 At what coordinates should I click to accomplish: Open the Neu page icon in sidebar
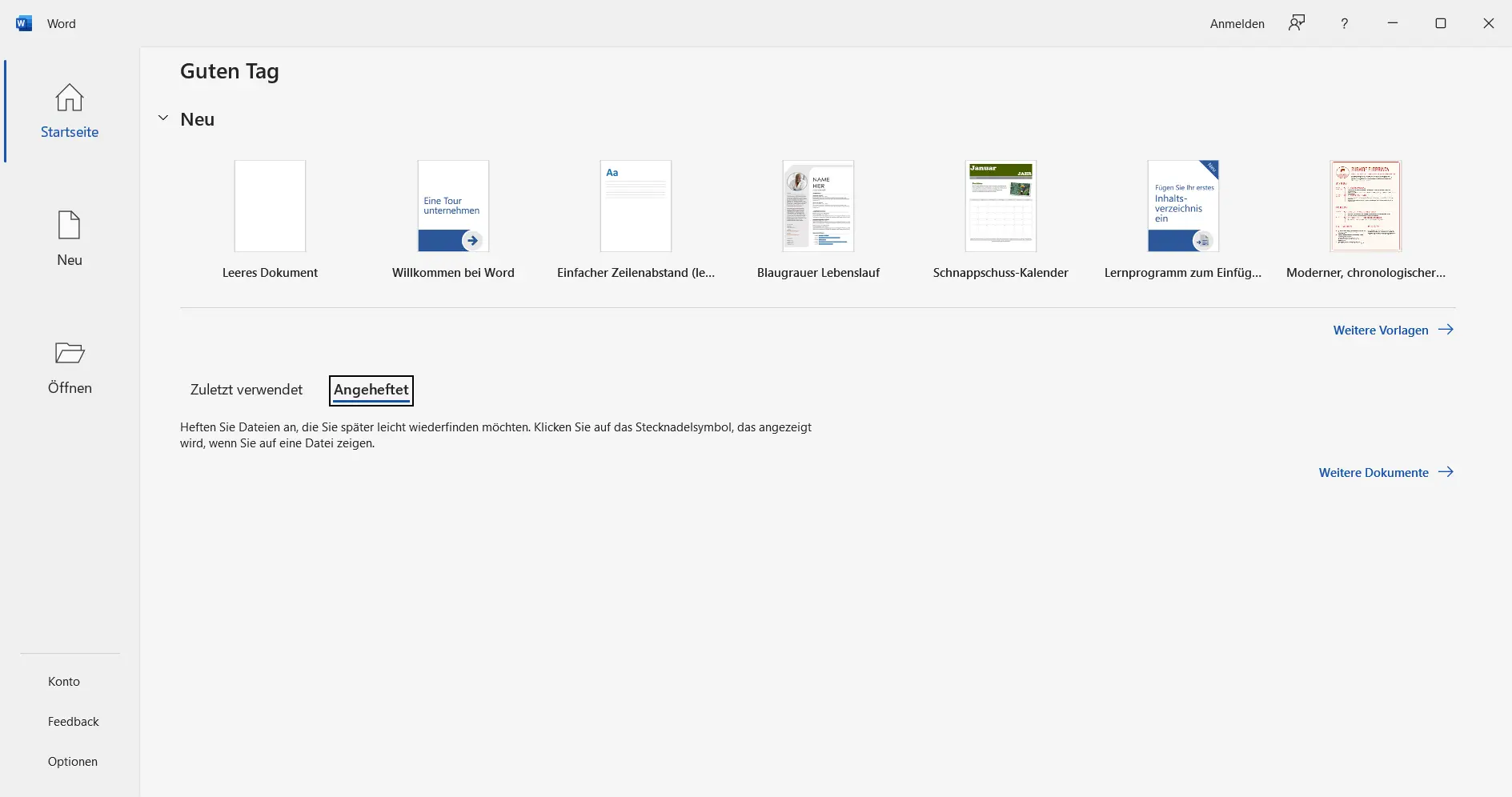coord(70,226)
